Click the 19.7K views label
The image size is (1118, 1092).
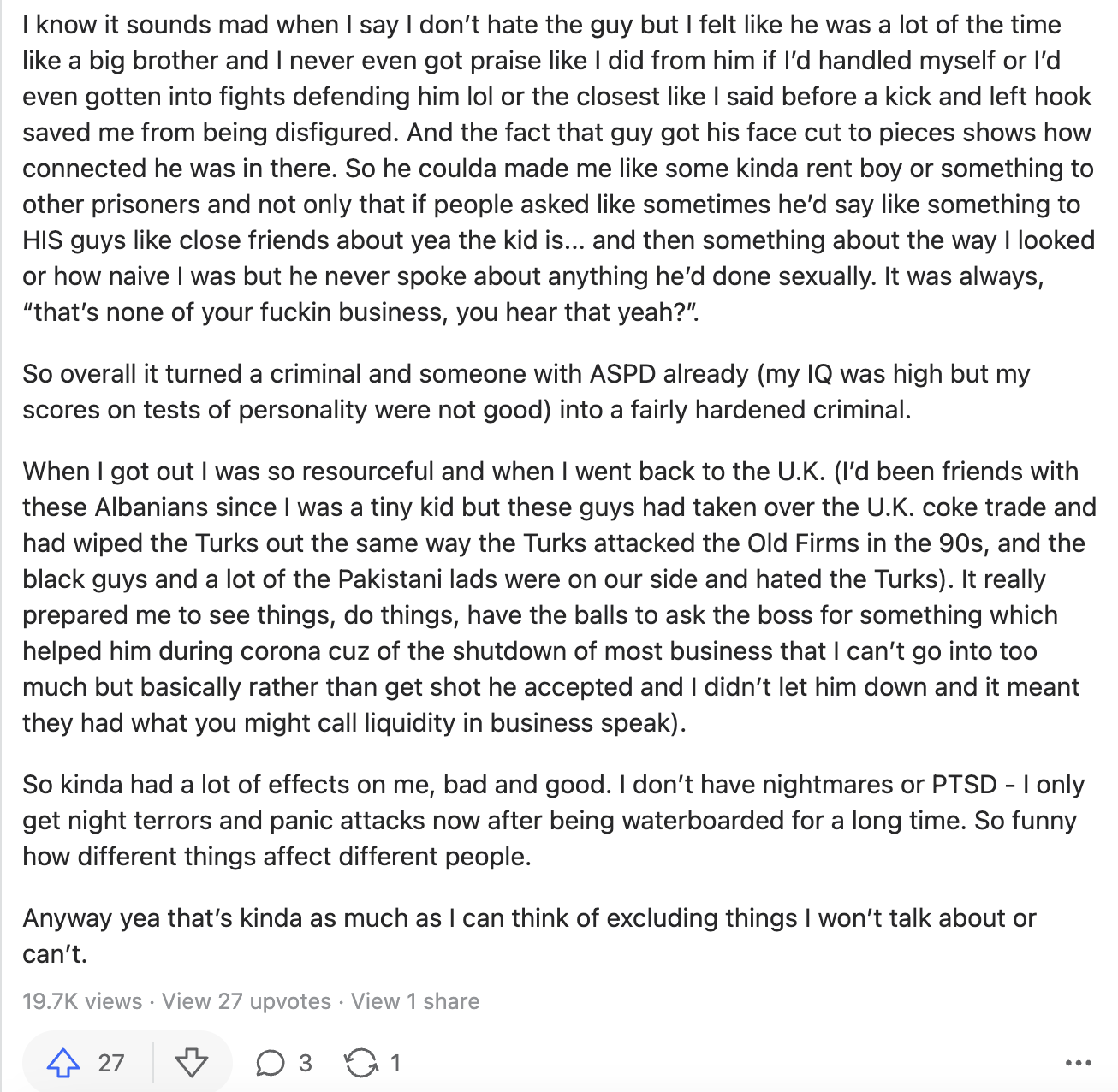[x=82, y=1001]
